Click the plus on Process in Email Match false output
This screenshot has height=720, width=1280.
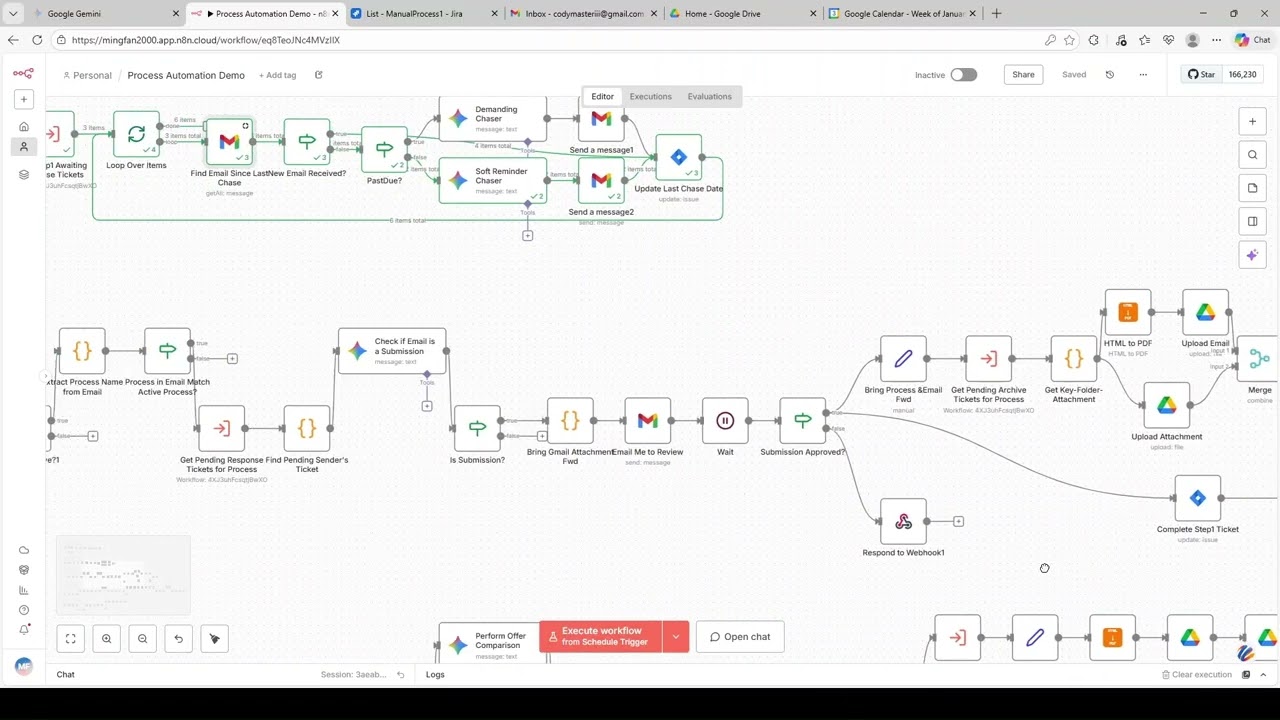click(232, 358)
